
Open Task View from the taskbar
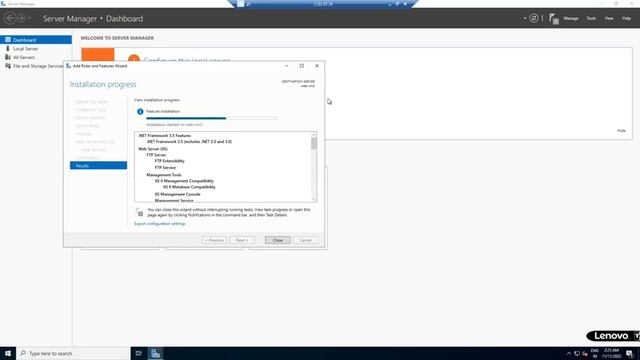[x=139, y=353]
